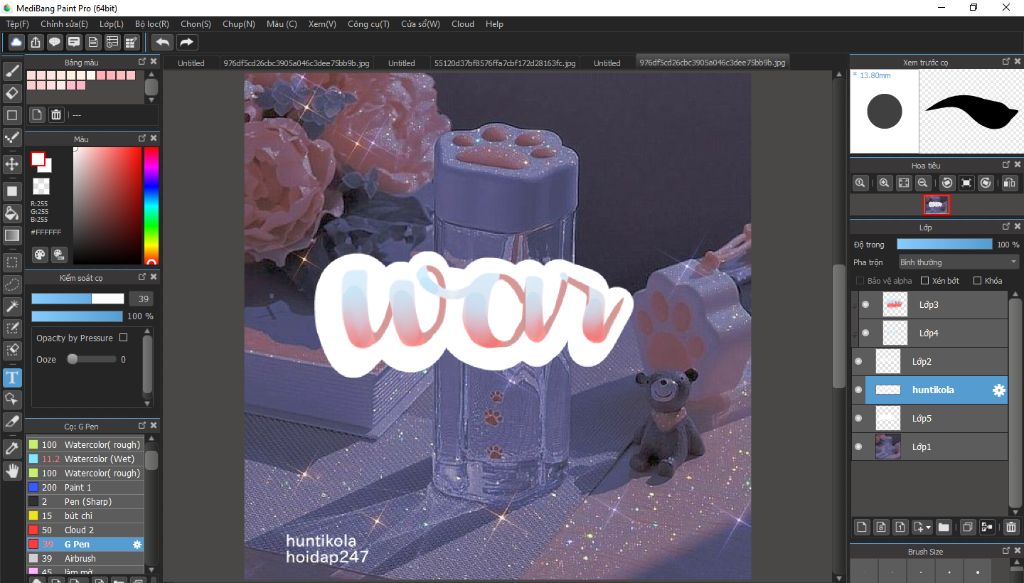Click the rainbow hue bar
This screenshot has height=583, width=1024.
(151, 205)
